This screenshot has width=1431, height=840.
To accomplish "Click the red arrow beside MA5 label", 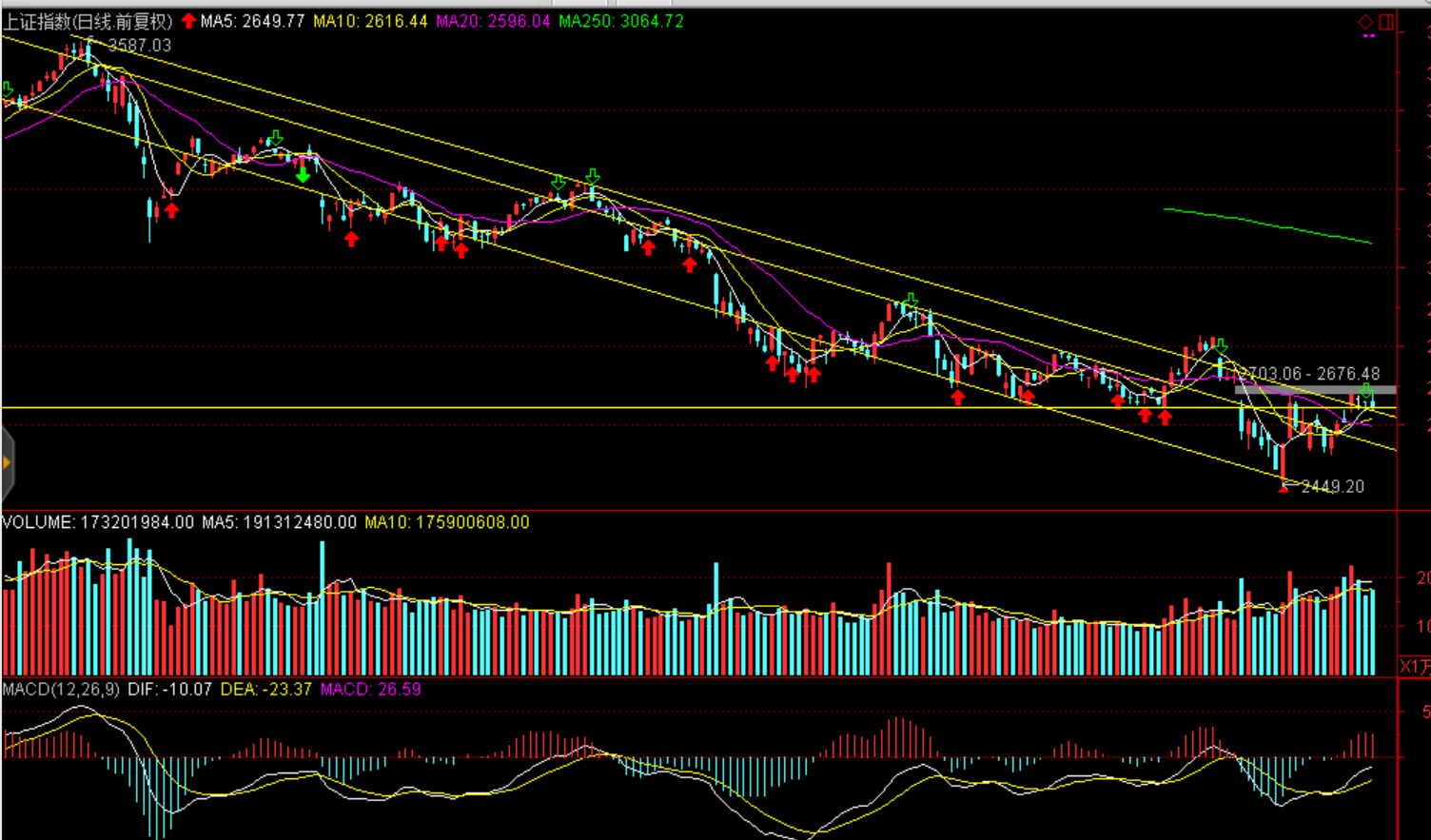I will pyautogui.click(x=188, y=21).
